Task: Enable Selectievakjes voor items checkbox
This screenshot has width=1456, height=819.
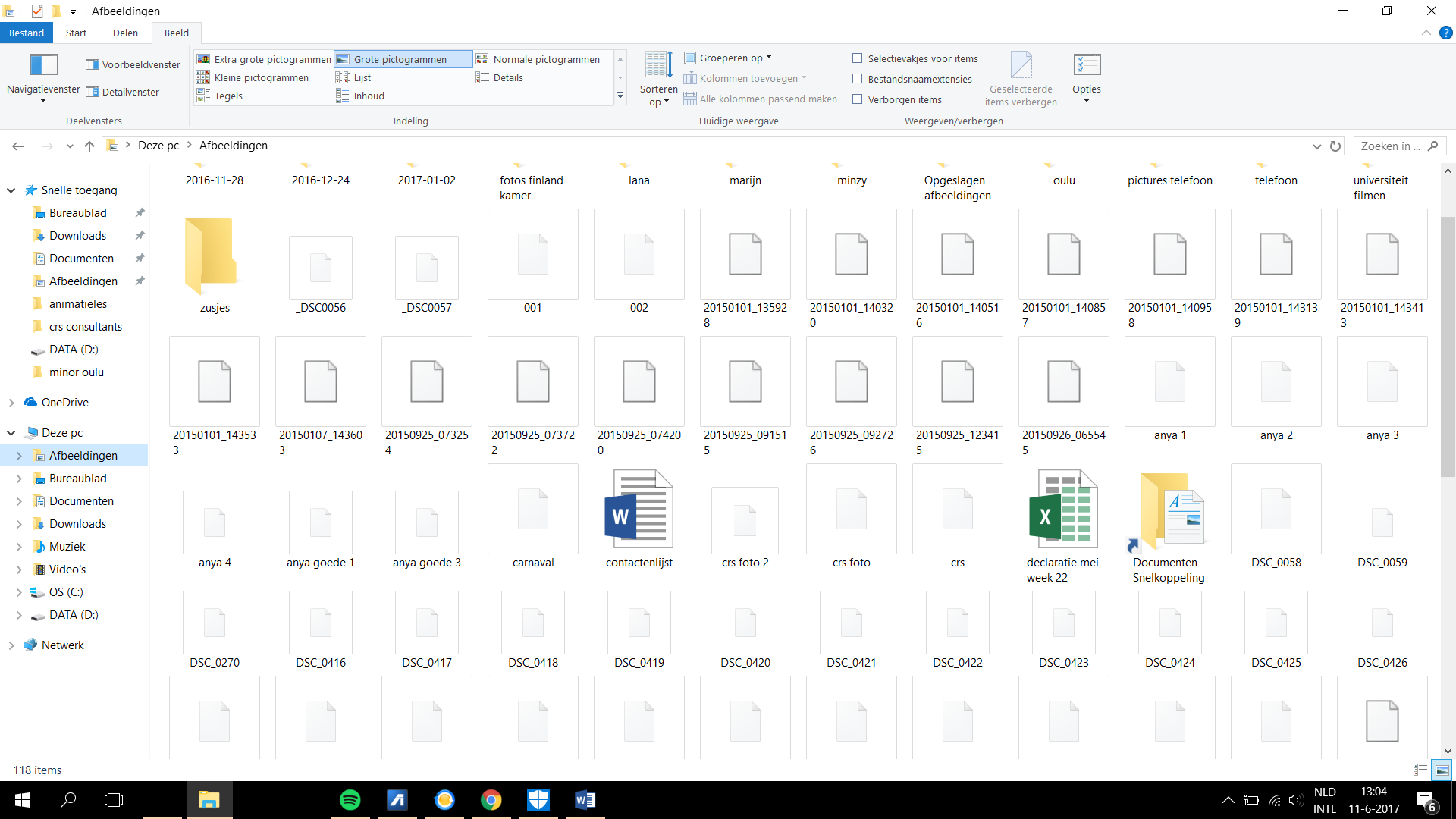Action: pyautogui.click(x=858, y=58)
